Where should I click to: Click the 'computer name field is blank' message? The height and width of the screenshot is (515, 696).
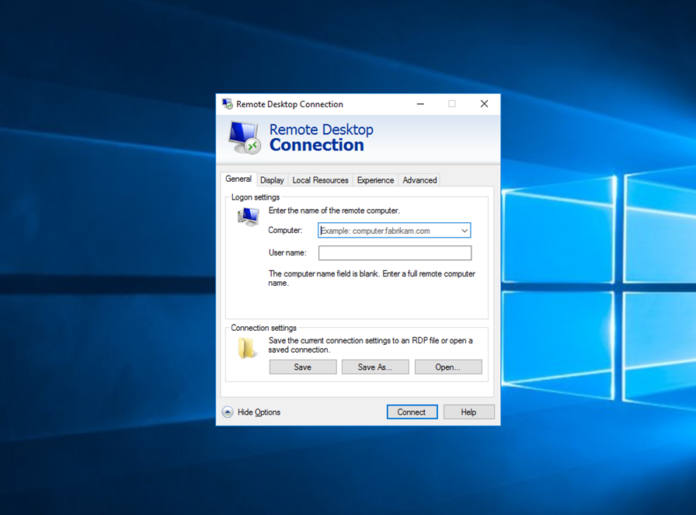tap(371, 278)
